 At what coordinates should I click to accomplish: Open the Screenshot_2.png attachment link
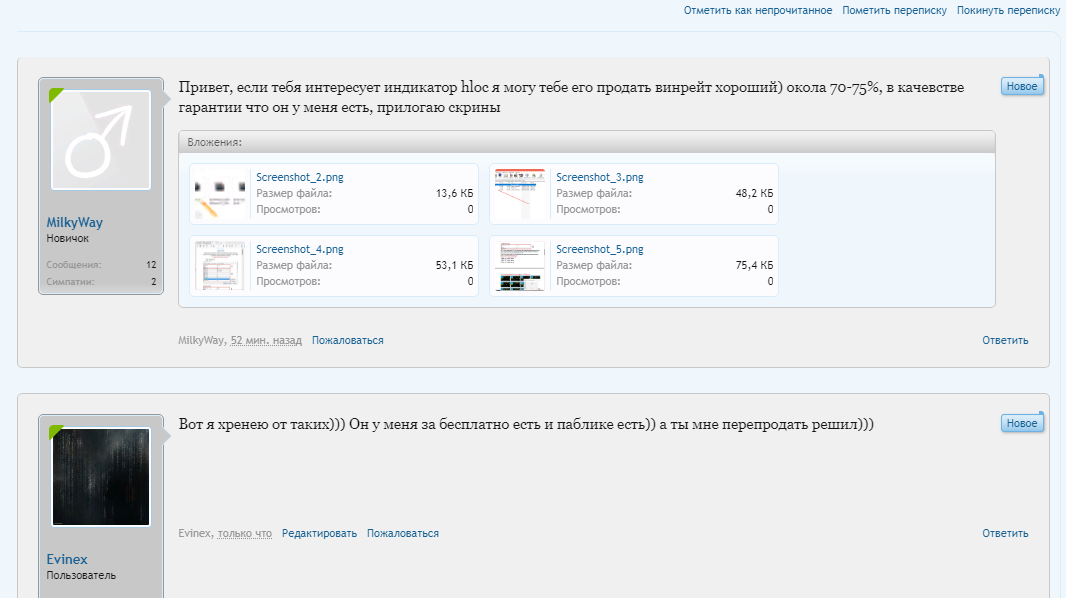click(x=300, y=177)
